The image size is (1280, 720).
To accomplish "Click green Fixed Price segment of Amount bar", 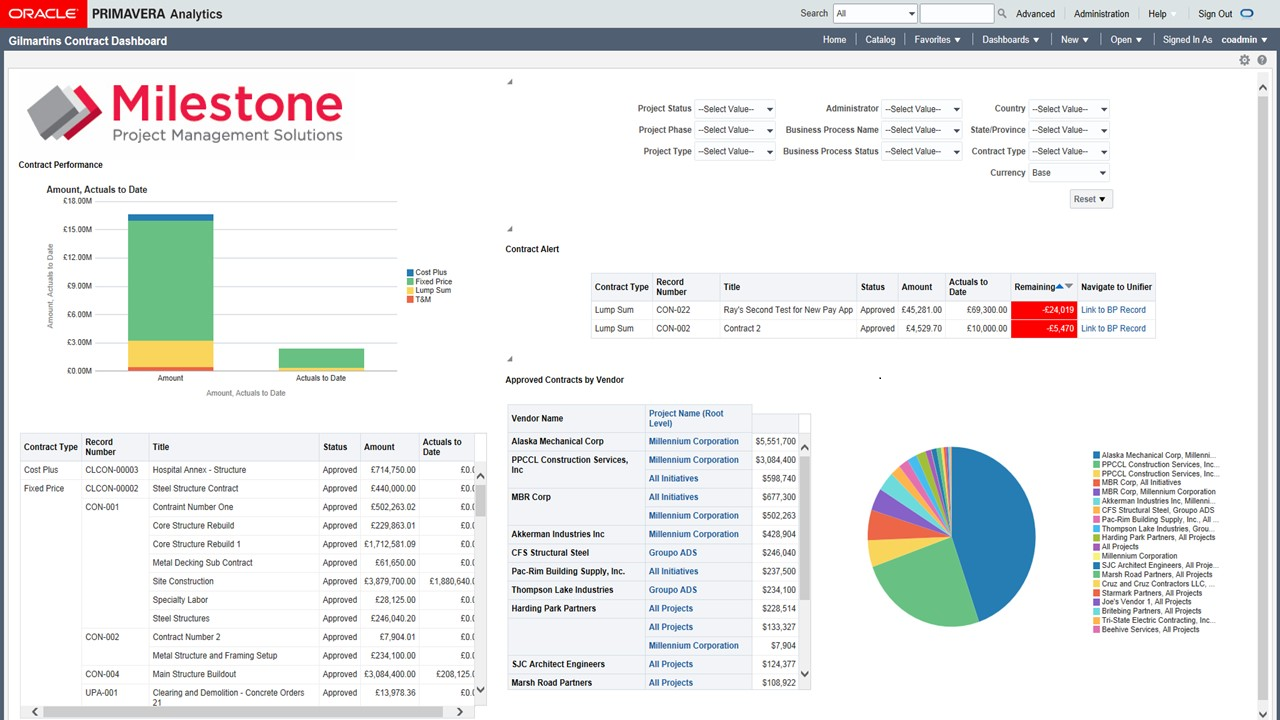I will coord(170,280).
